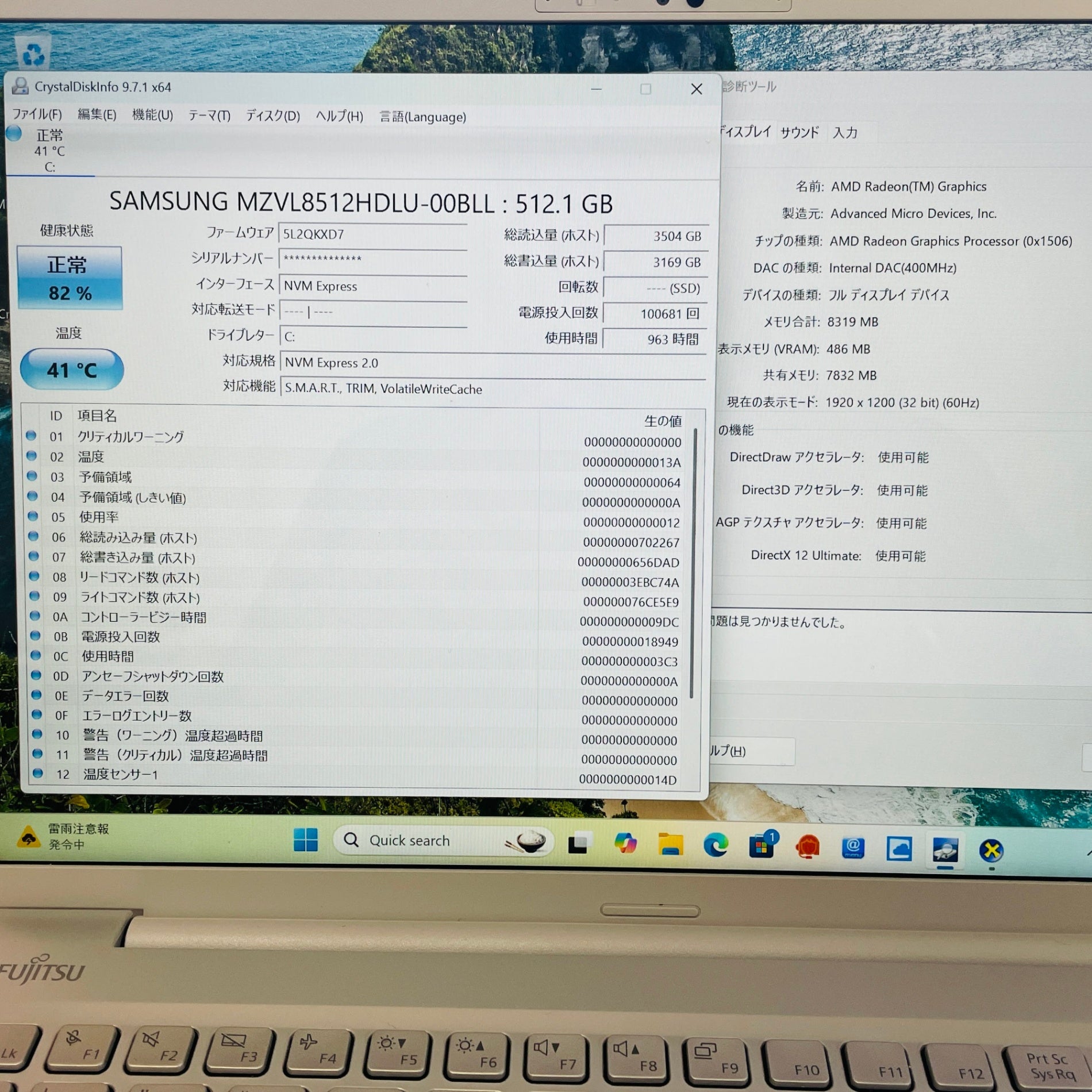Click the Task View taskbar icon

point(579,843)
